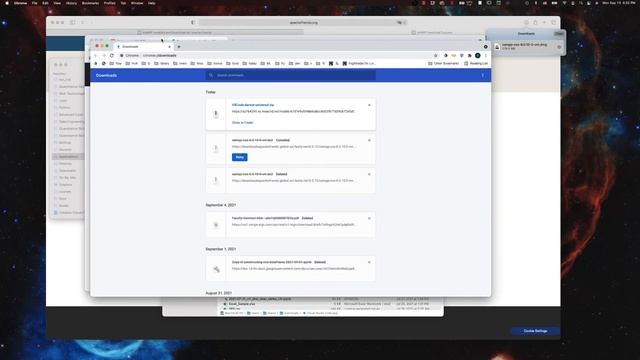Open the View menu
The height and width of the screenshot is (360, 640).
pos(57,3)
